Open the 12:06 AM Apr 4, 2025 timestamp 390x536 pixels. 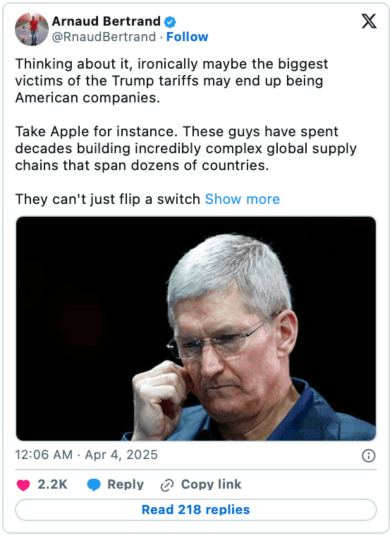pyautogui.click(x=86, y=455)
